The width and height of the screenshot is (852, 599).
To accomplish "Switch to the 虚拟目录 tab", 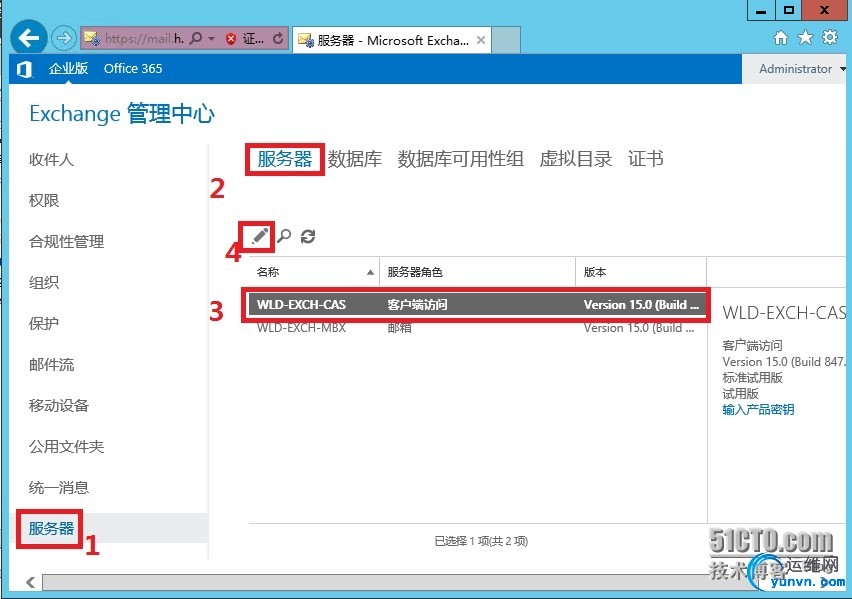I will point(576,159).
